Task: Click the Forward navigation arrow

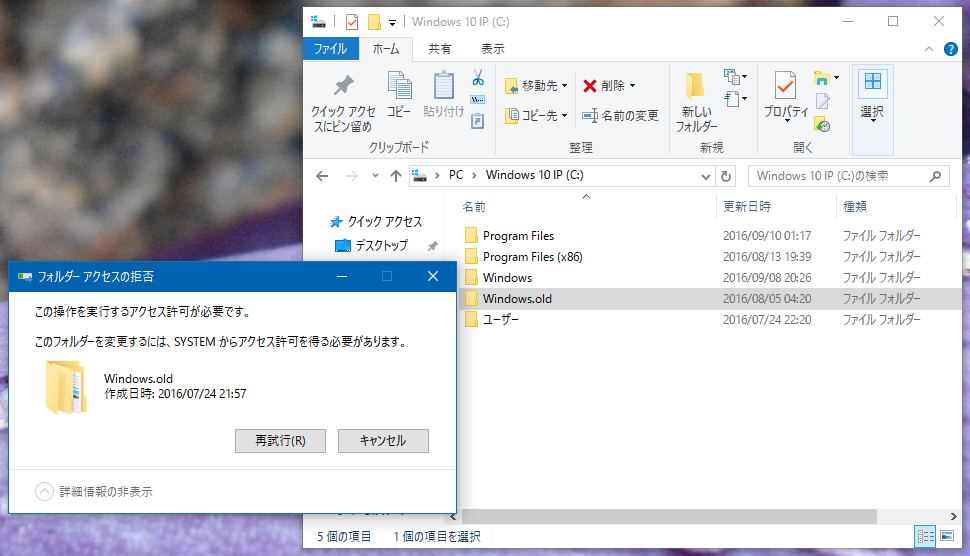Action: 351,176
